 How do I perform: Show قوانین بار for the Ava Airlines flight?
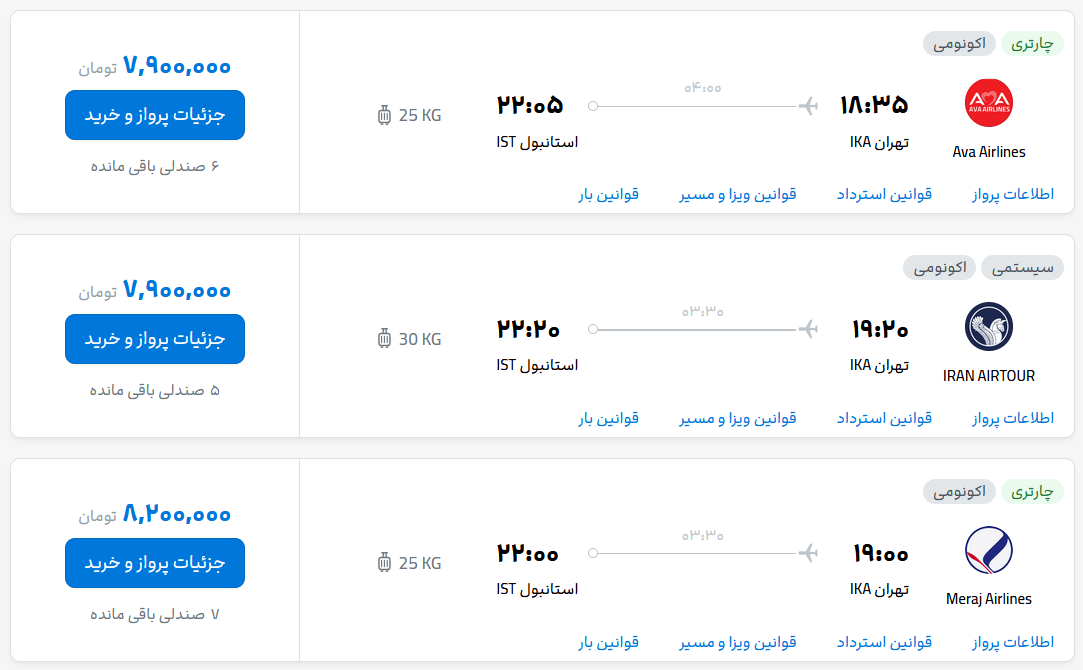[x=608, y=194]
